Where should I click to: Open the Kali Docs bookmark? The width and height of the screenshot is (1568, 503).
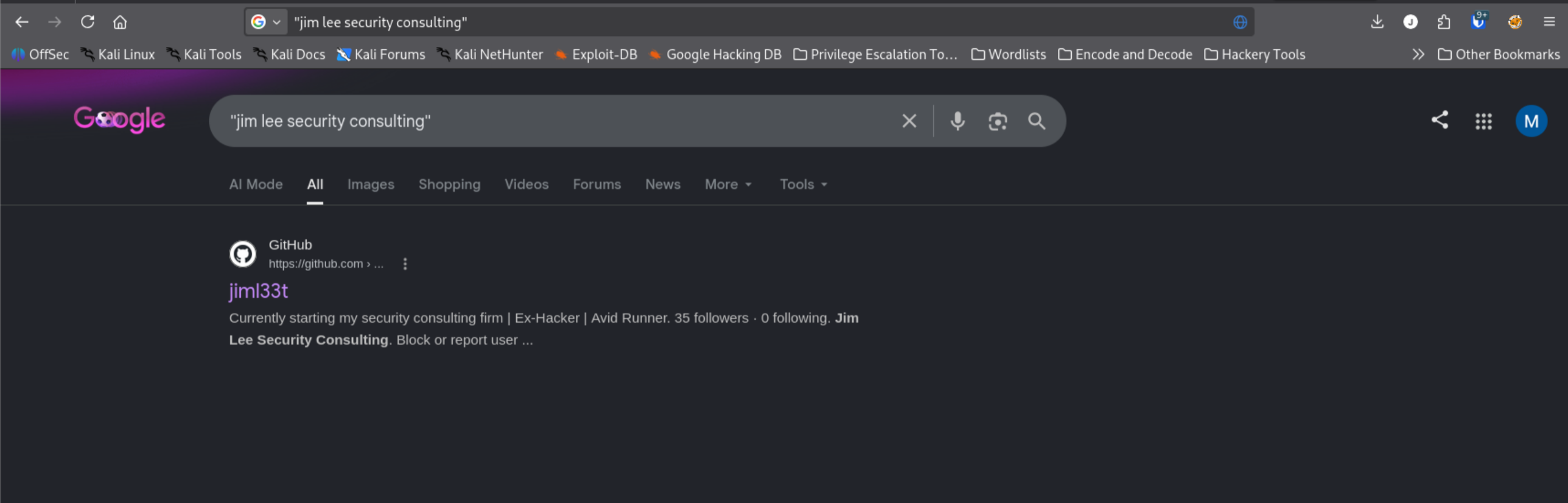[289, 55]
